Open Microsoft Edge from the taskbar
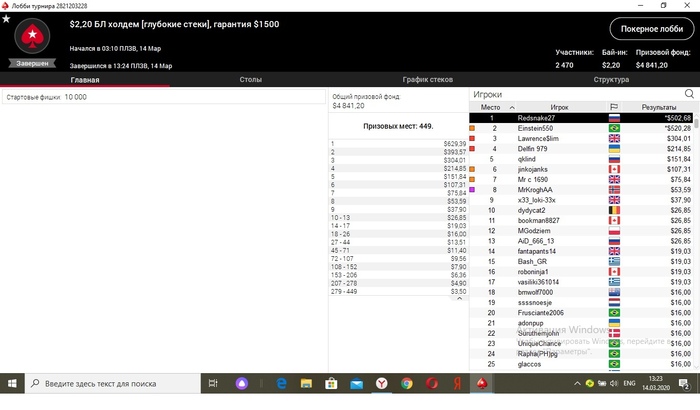The width and height of the screenshot is (700, 410). [x=281, y=384]
